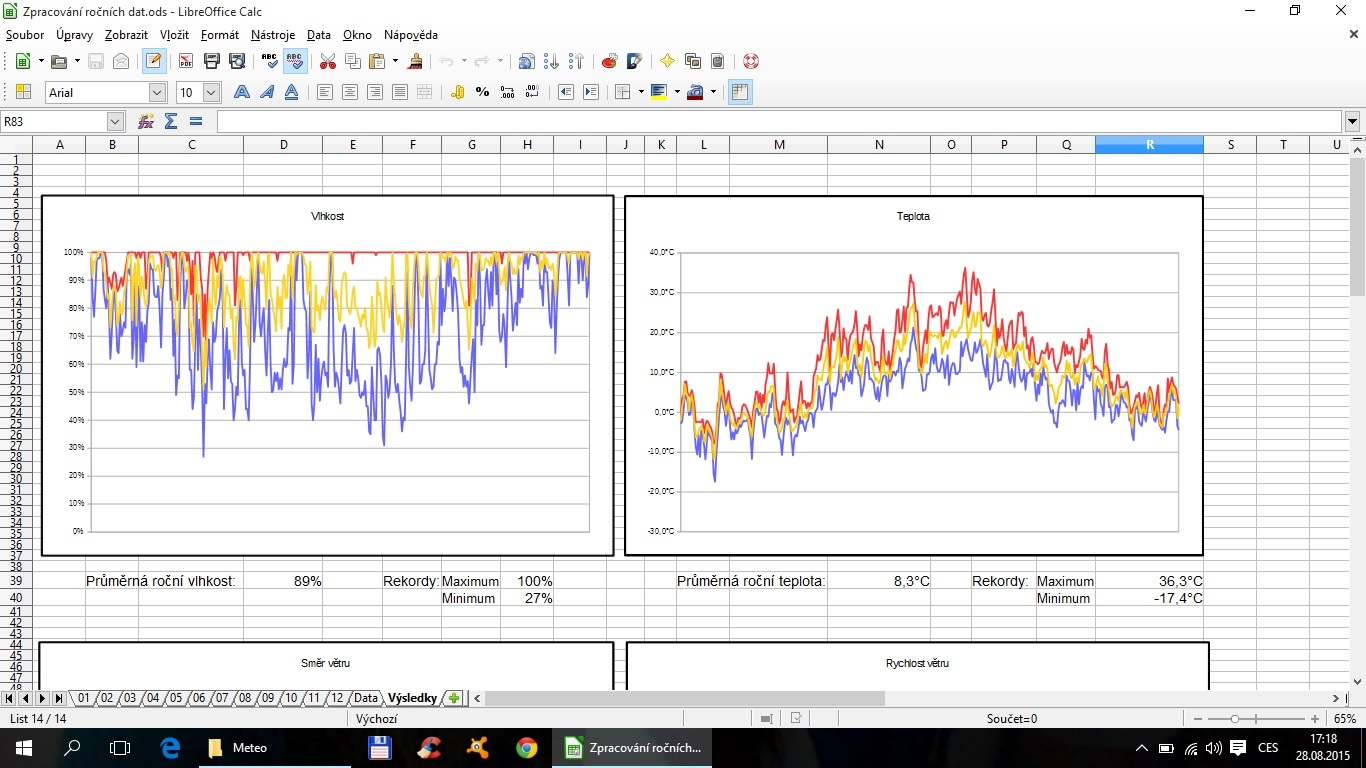The height and width of the screenshot is (768, 1366).
Task: Insert a hyperlink
Action: (x=526, y=61)
